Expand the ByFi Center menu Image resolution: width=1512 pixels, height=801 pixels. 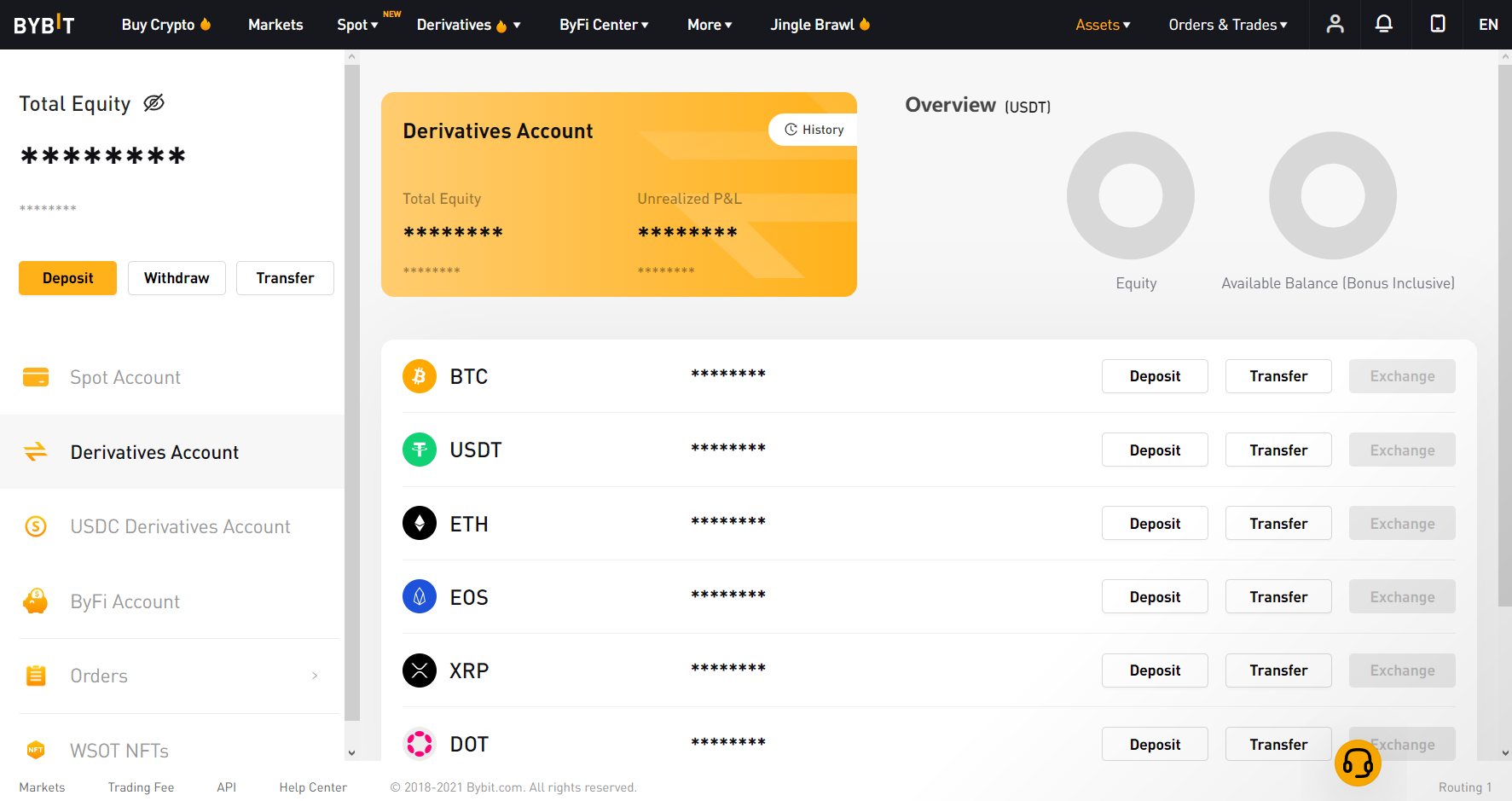tap(604, 25)
